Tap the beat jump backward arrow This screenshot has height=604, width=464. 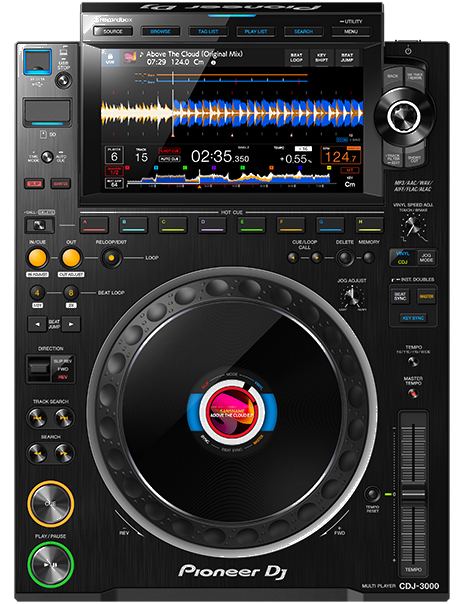point(37,324)
